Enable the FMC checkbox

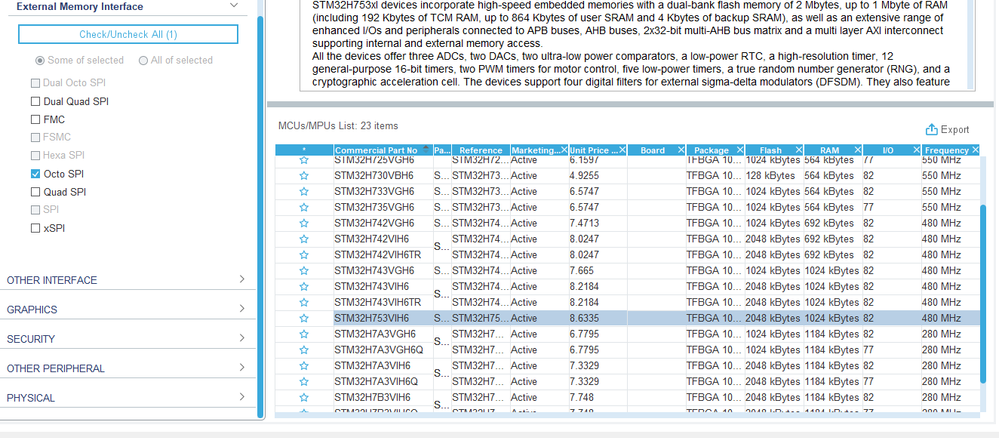point(36,119)
